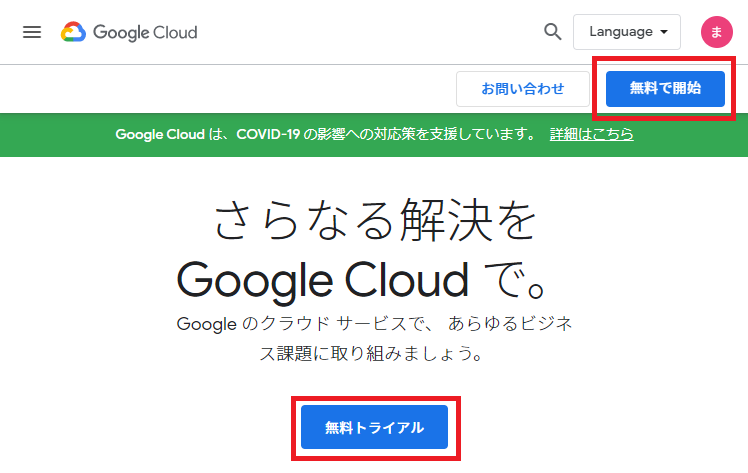Click the Language dropdown caret arrow

(664, 32)
